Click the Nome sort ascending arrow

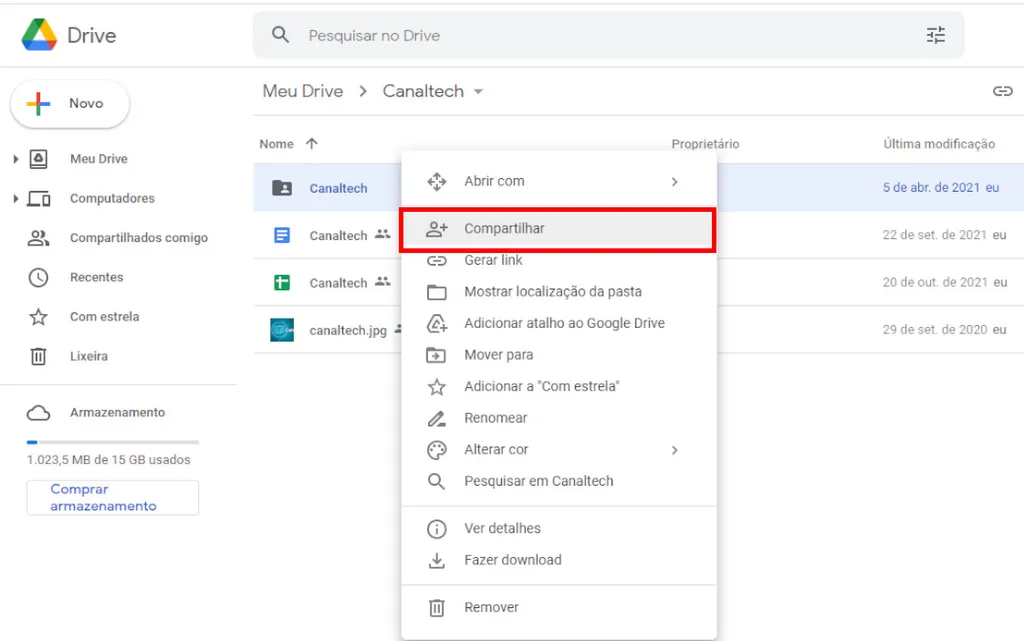coord(312,144)
